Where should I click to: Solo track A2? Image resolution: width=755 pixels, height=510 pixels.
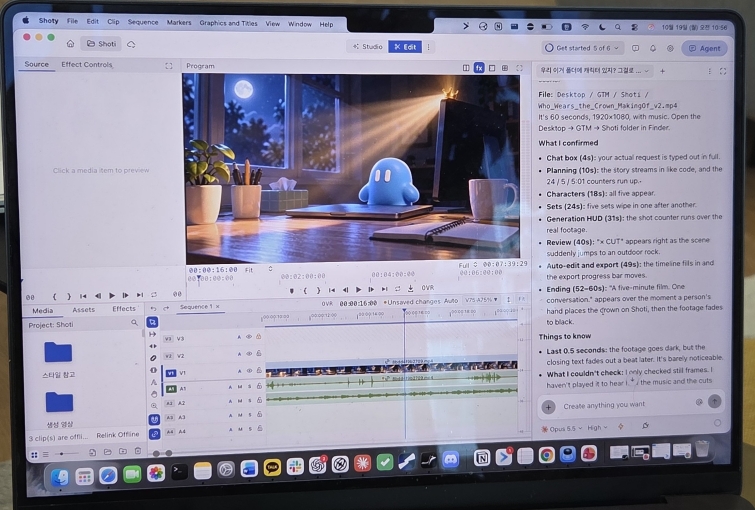click(250, 401)
